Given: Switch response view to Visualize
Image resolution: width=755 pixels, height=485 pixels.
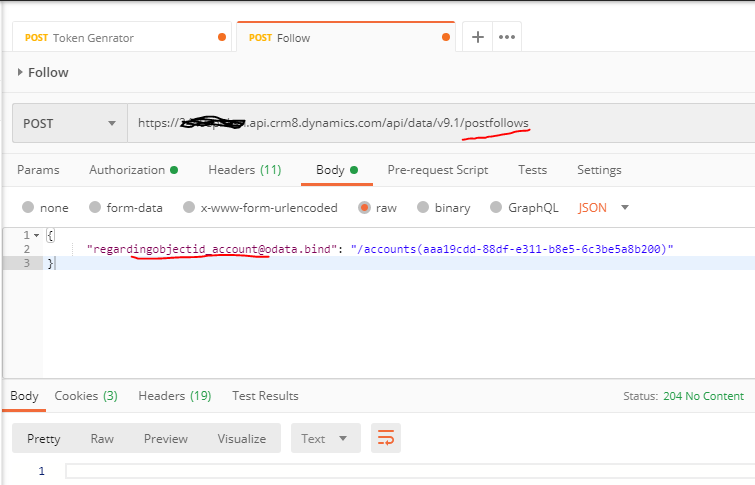Looking at the screenshot, I should pyautogui.click(x=242, y=439).
